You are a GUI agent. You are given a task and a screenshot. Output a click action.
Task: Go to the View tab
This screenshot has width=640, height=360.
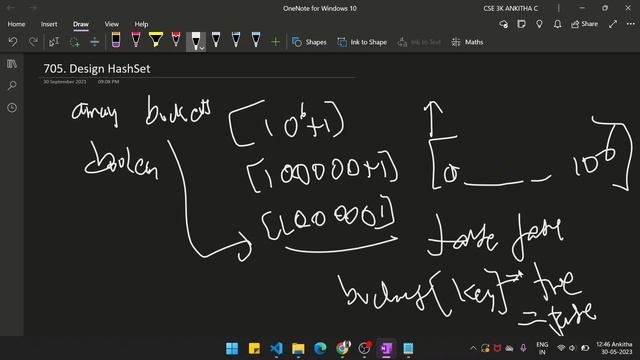click(x=111, y=24)
